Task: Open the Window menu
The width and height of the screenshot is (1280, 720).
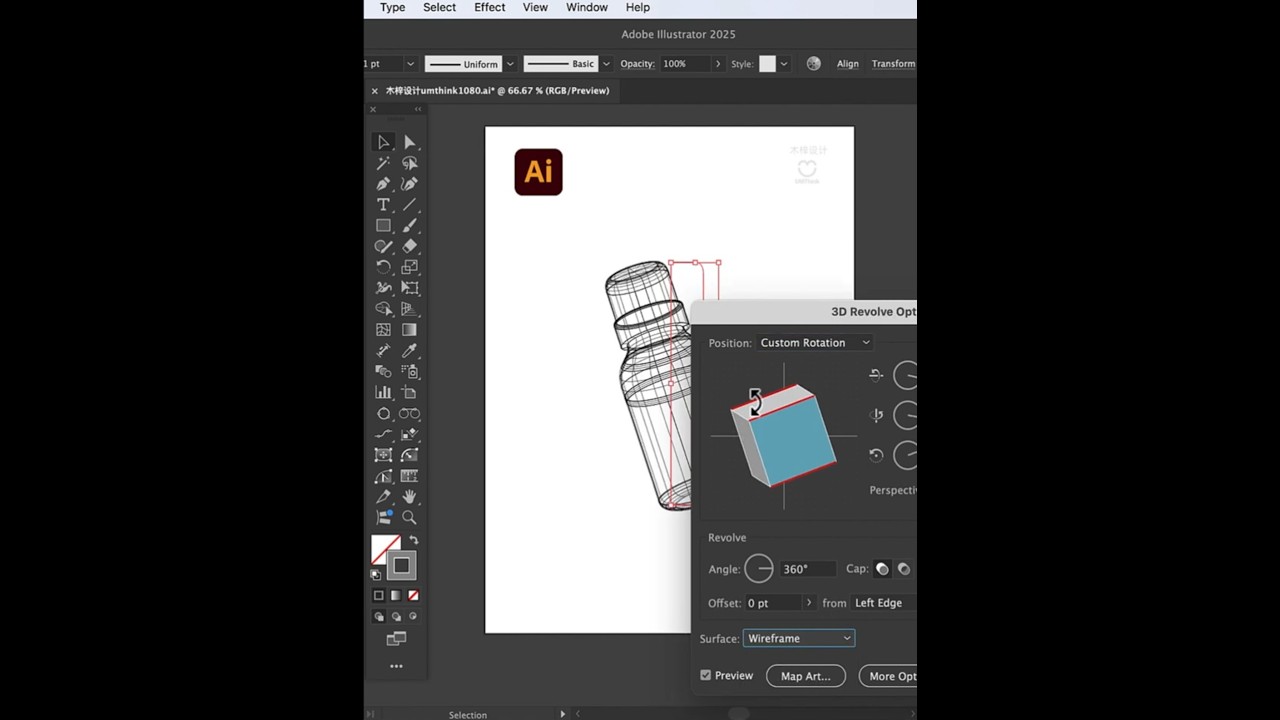Action: pyautogui.click(x=587, y=7)
